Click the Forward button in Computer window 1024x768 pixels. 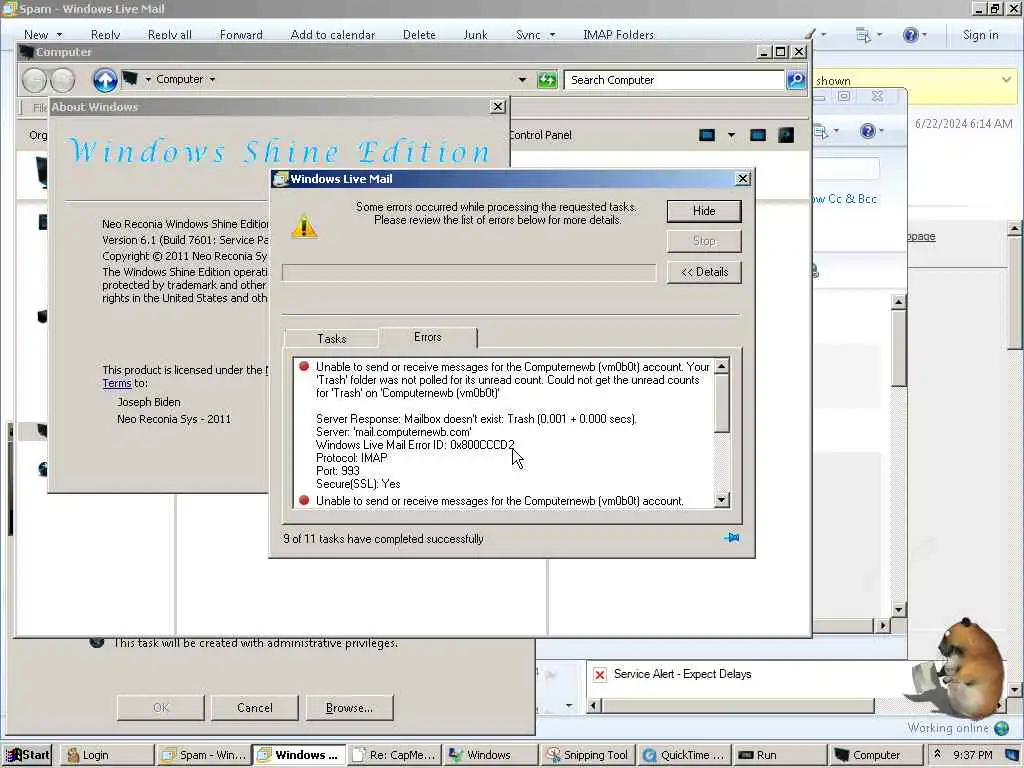click(63, 80)
